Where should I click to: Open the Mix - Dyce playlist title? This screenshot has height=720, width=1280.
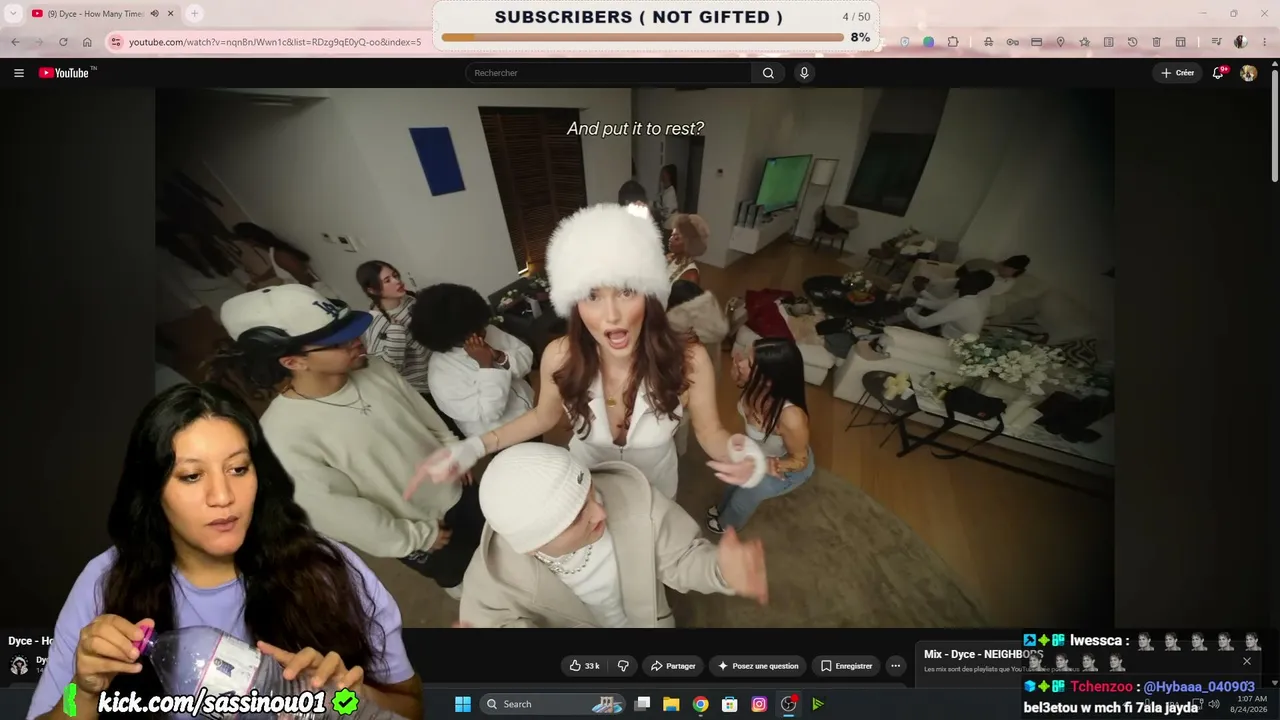point(983,655)
